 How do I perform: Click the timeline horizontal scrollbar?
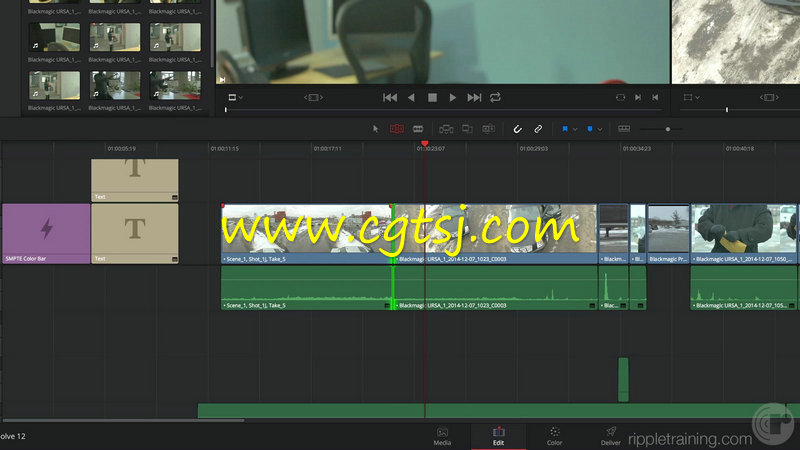coord(123,421)
